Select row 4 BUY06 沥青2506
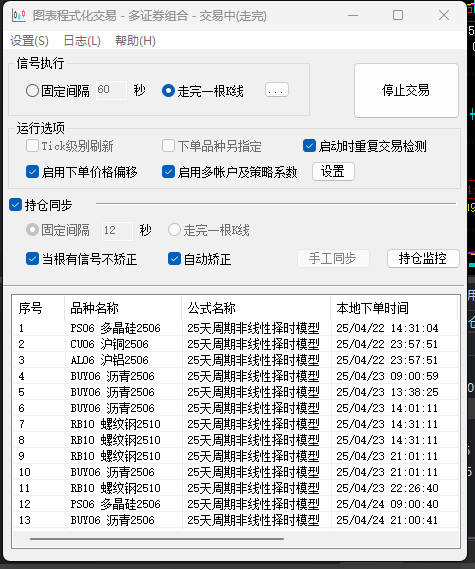The height and width of the screenshot is (569, 475). [x=235, y=376]
